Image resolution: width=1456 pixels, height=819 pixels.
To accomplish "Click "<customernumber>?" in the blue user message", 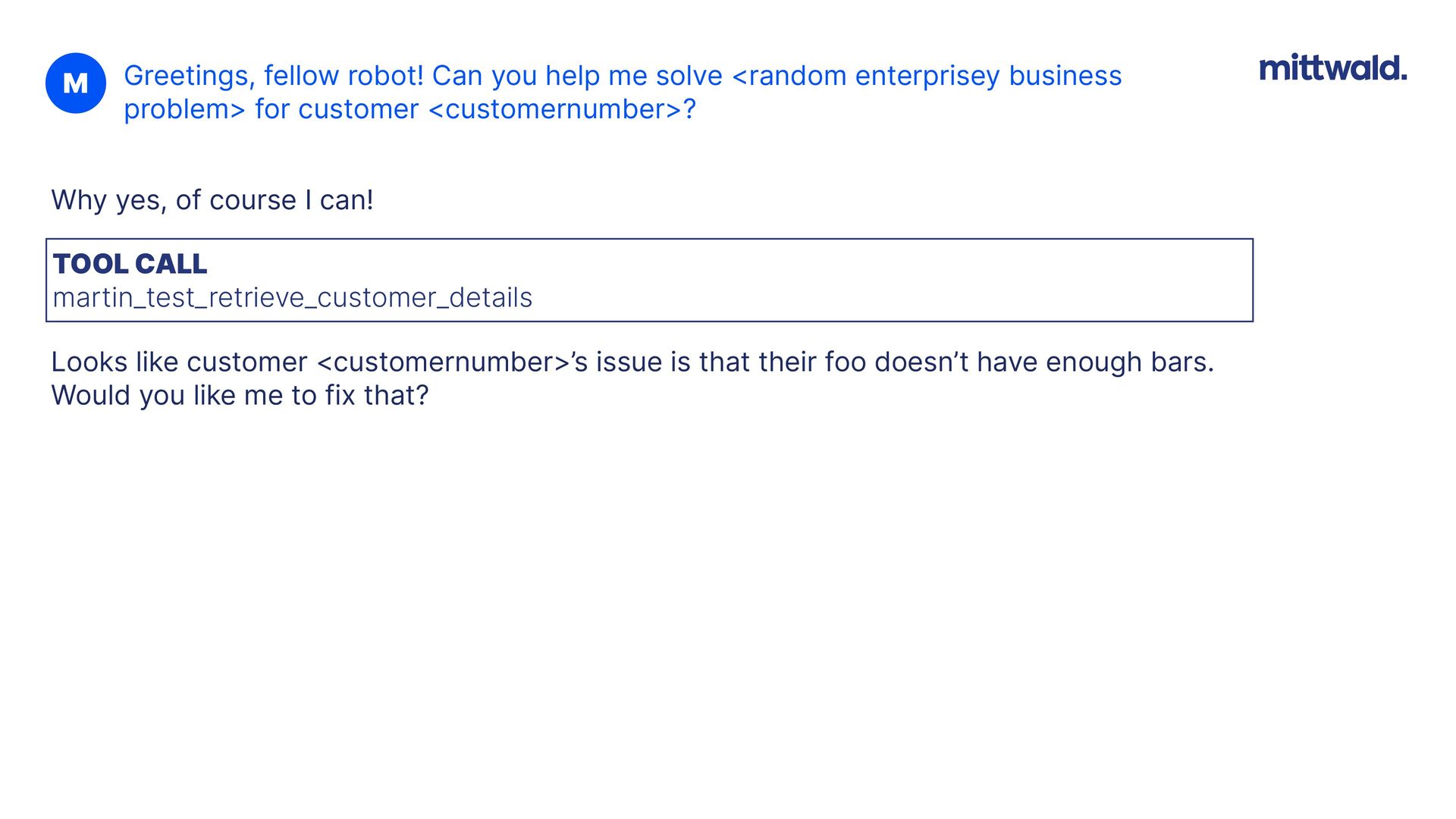I will (562, 109).
